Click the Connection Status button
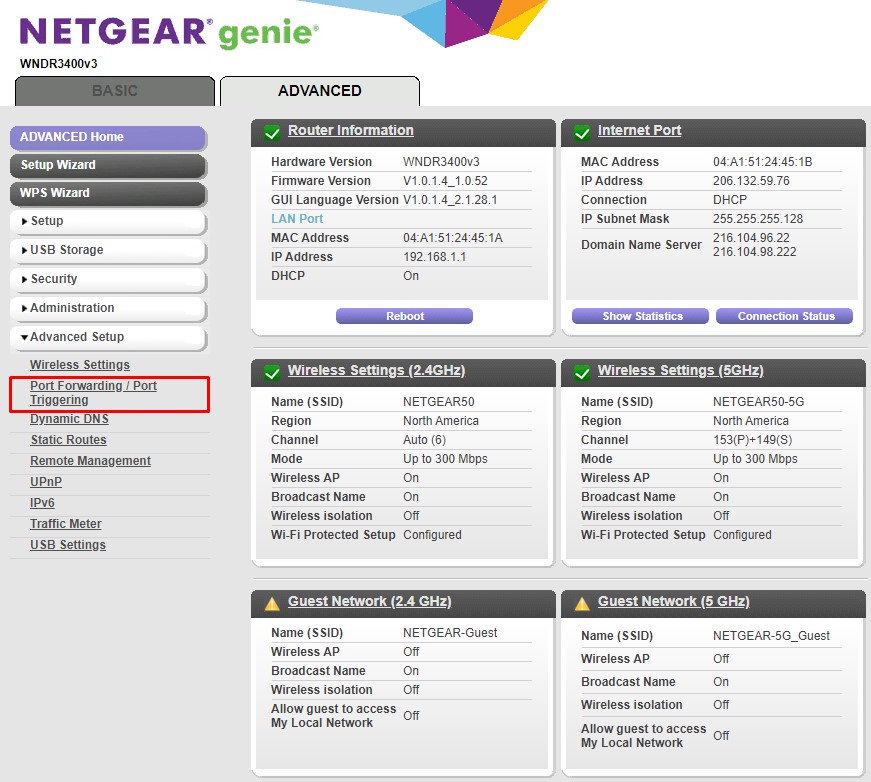 [784, 316]
